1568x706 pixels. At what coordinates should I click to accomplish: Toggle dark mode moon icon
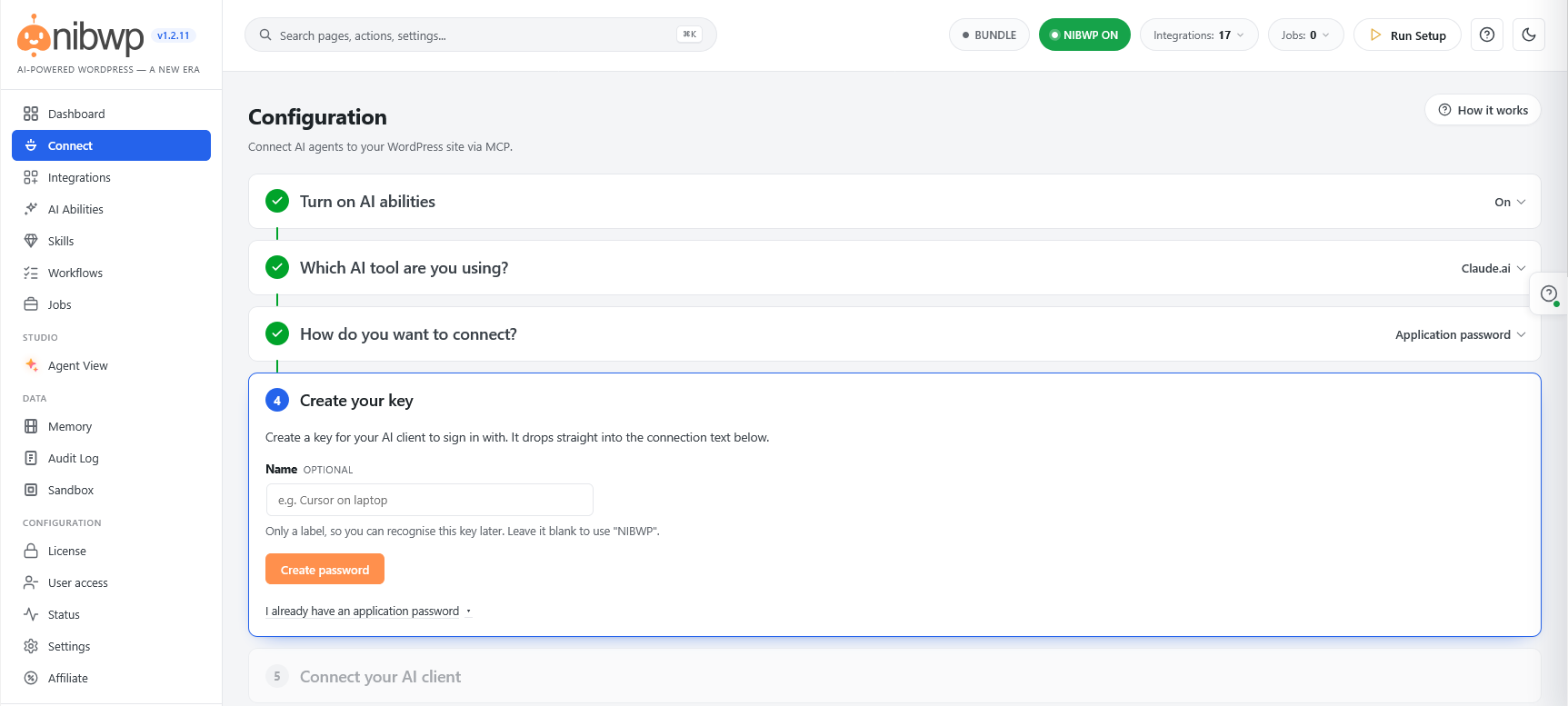[1529, 35]
